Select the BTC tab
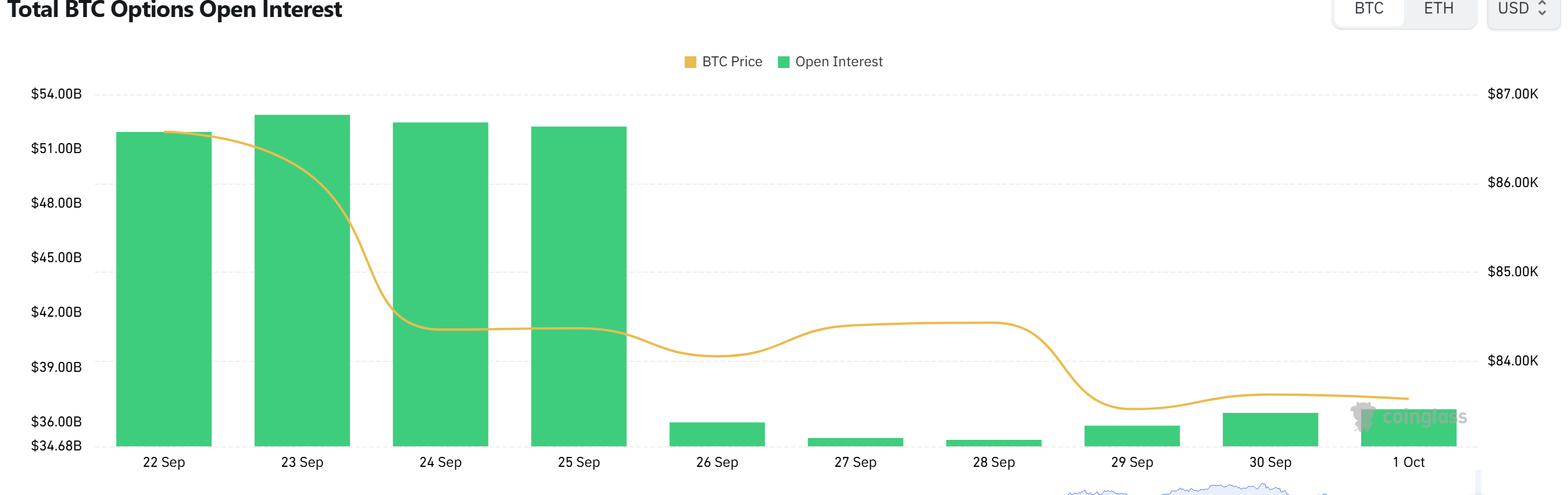This screenshot has width=1568, height=495. coord(1368,9)
